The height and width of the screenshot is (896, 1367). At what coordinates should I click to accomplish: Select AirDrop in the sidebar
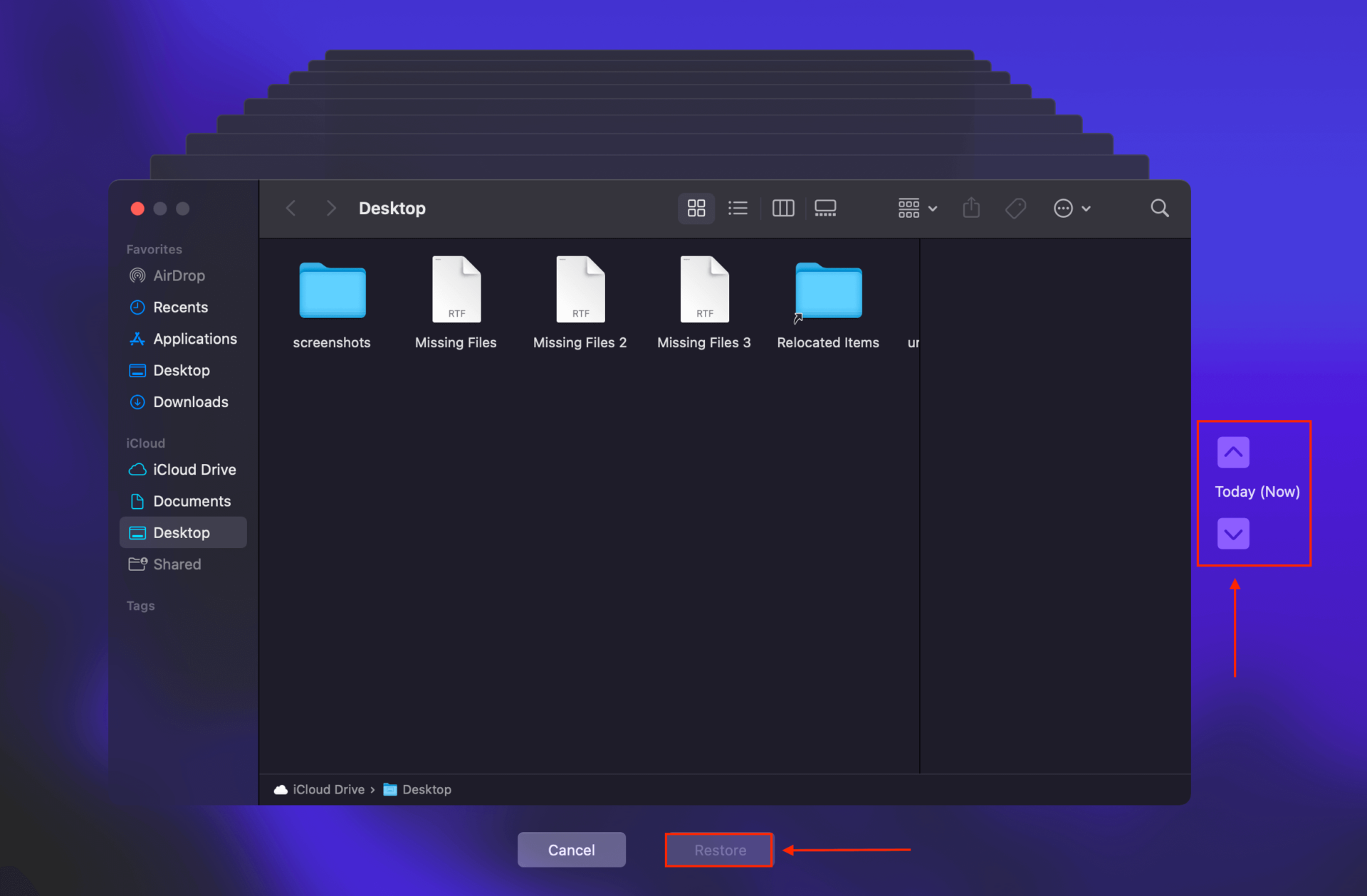[178, 275]
